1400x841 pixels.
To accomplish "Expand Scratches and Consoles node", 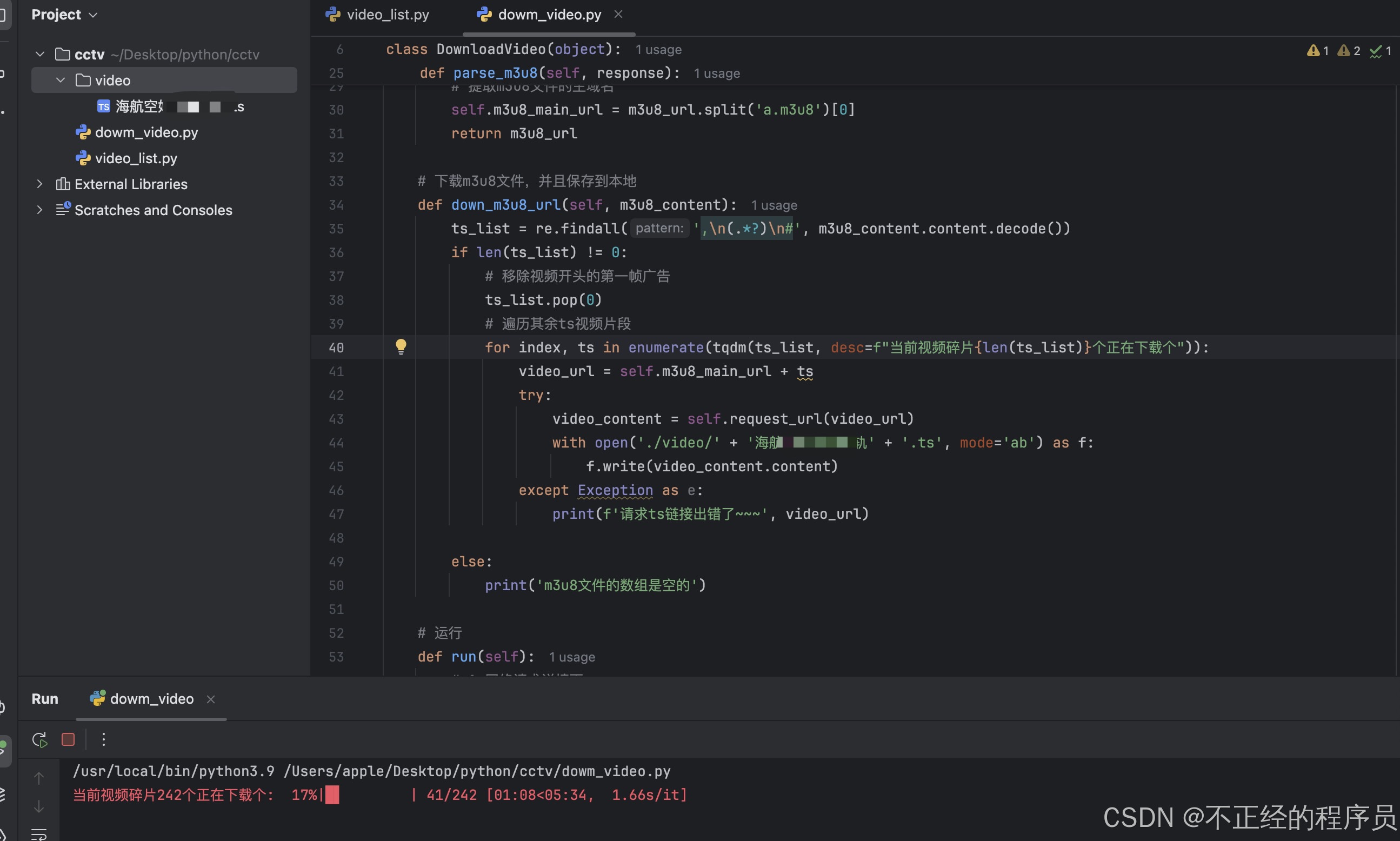I will coord(39,210).
